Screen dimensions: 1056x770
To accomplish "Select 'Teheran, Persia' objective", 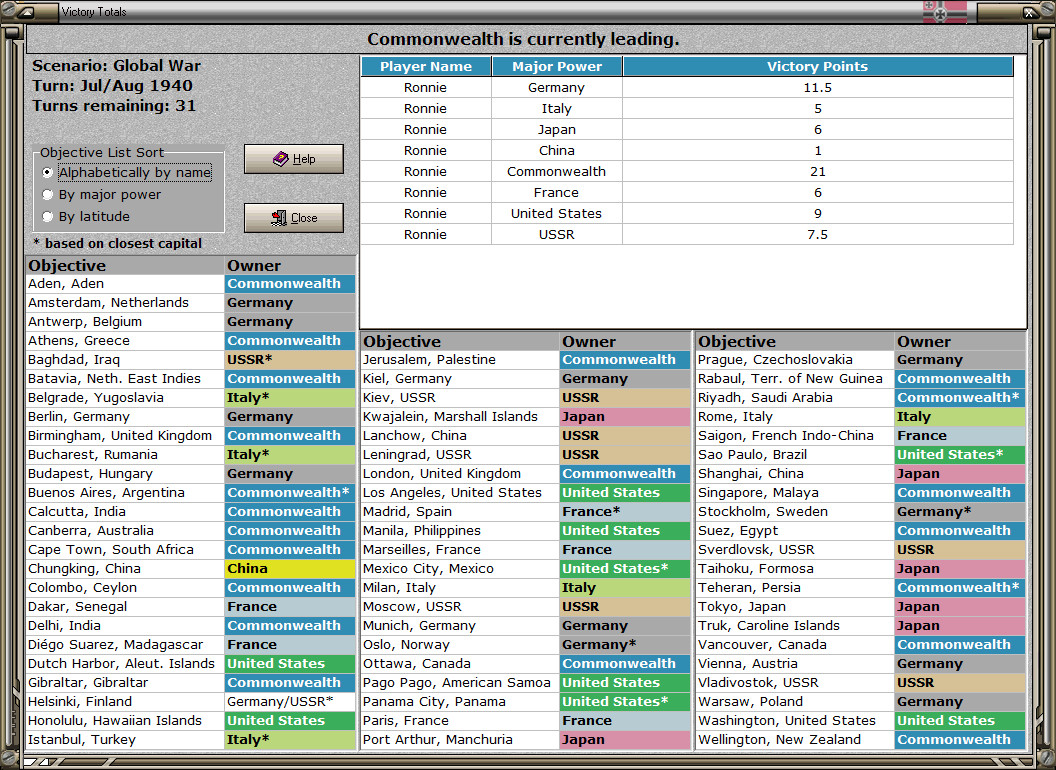I will coord(795,587).
